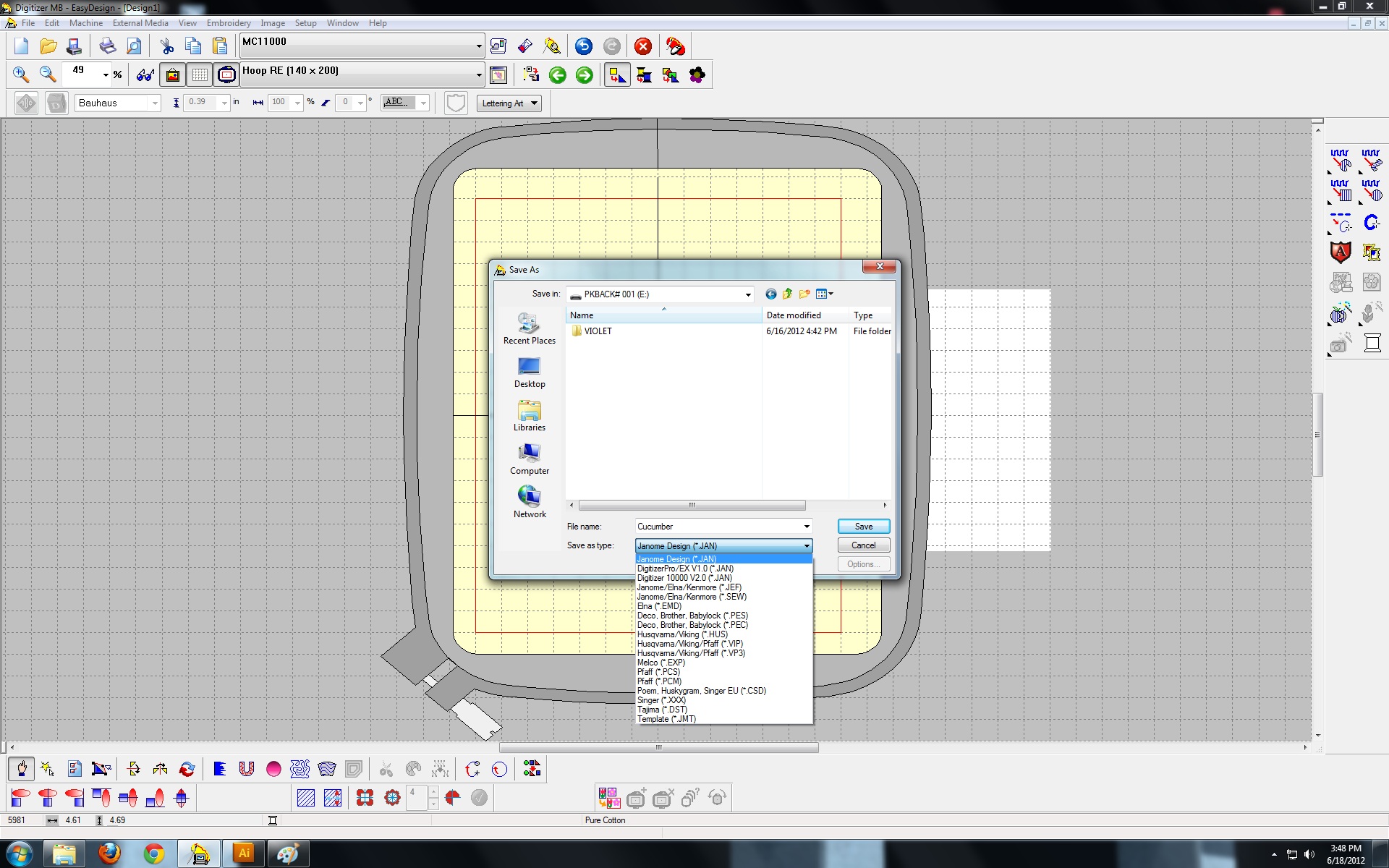This screenshot has width=1389, height=868.
Task: Expand the Save in drive dropdown
Action: (747, 294)
